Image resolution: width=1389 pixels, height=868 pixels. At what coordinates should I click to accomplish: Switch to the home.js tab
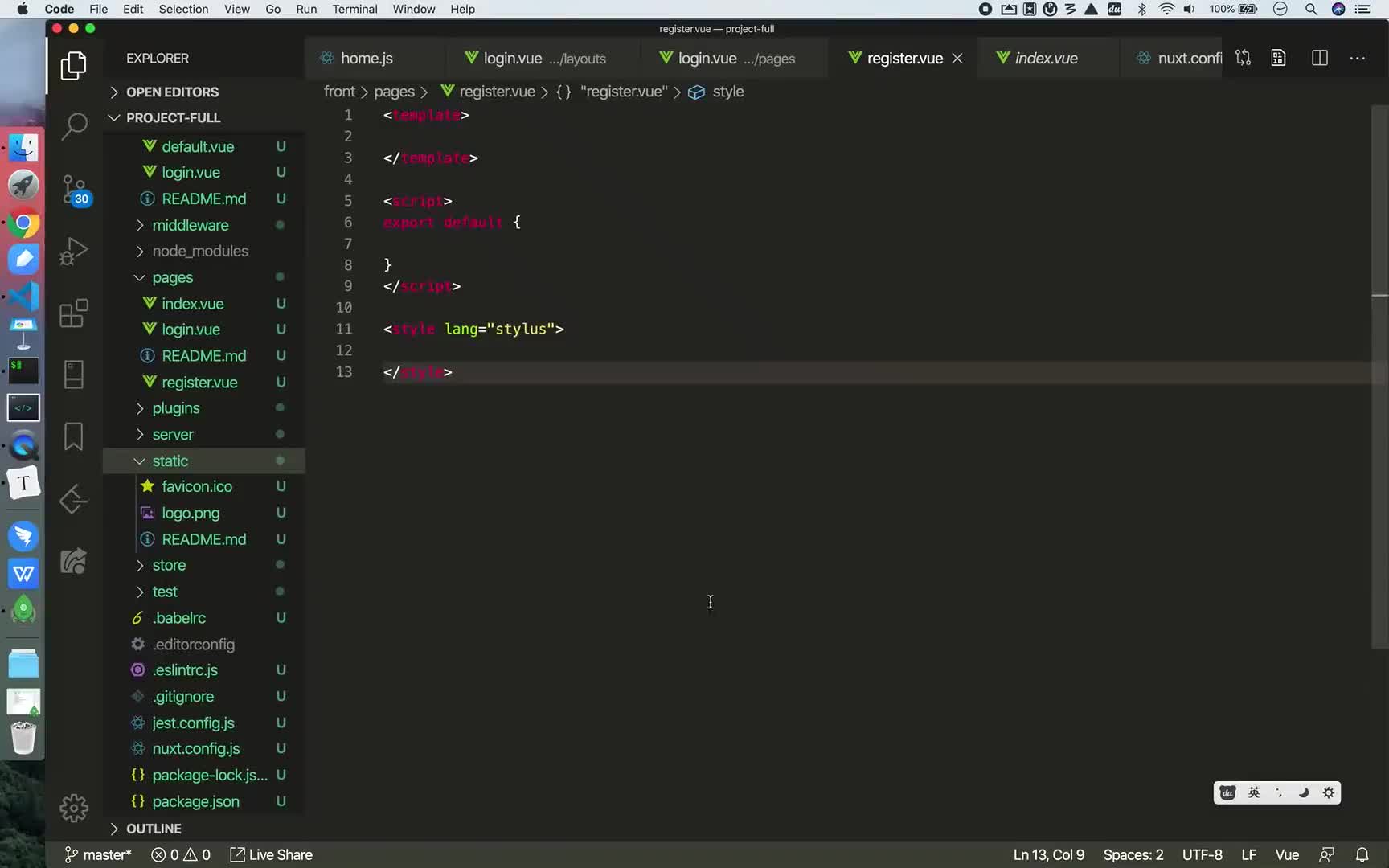pyautogui.click(x=367, y=58)
